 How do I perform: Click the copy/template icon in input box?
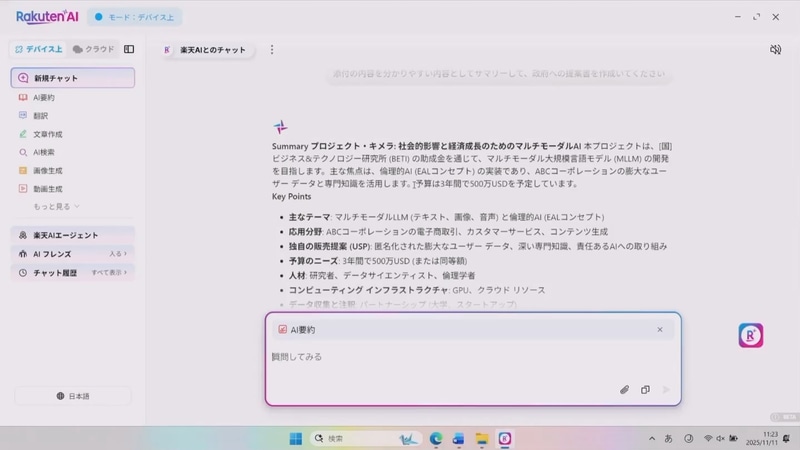pos(645,390)
